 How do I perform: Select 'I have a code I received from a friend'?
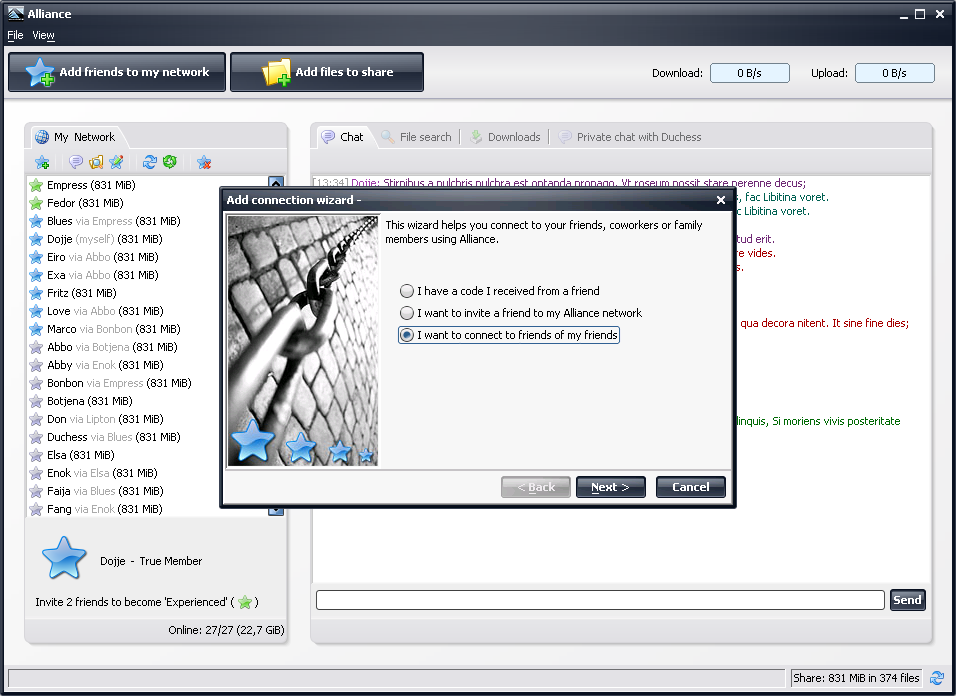(x=500, y=291)
